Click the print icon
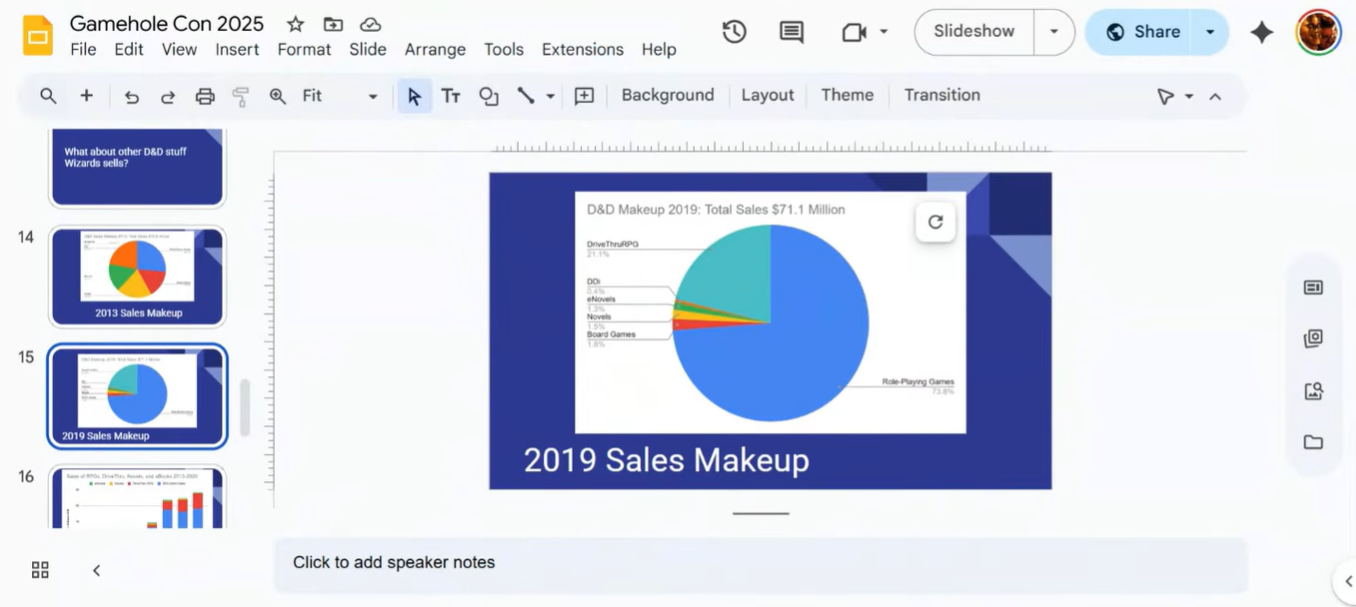Image resolution: width=1356 pixels, height=607 pixels. (x=205, y=96)
